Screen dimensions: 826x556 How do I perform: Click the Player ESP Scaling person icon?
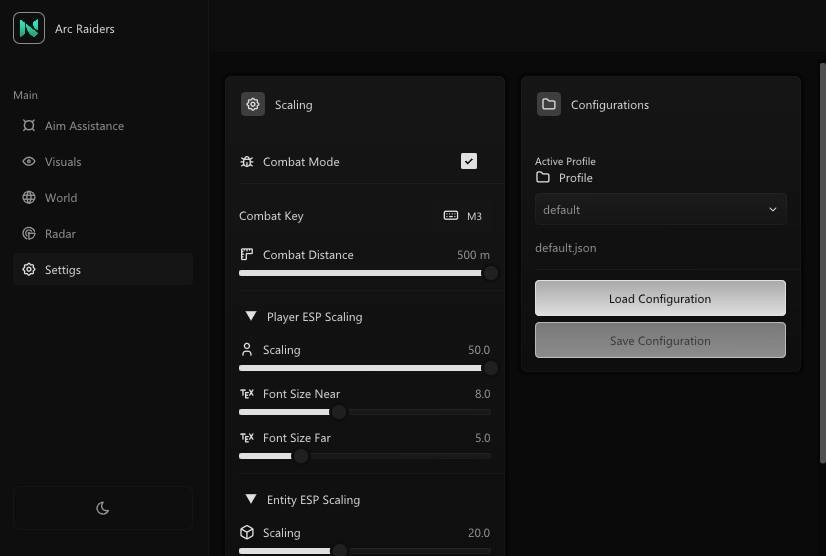pyautogui.click(x=247, y=350)
